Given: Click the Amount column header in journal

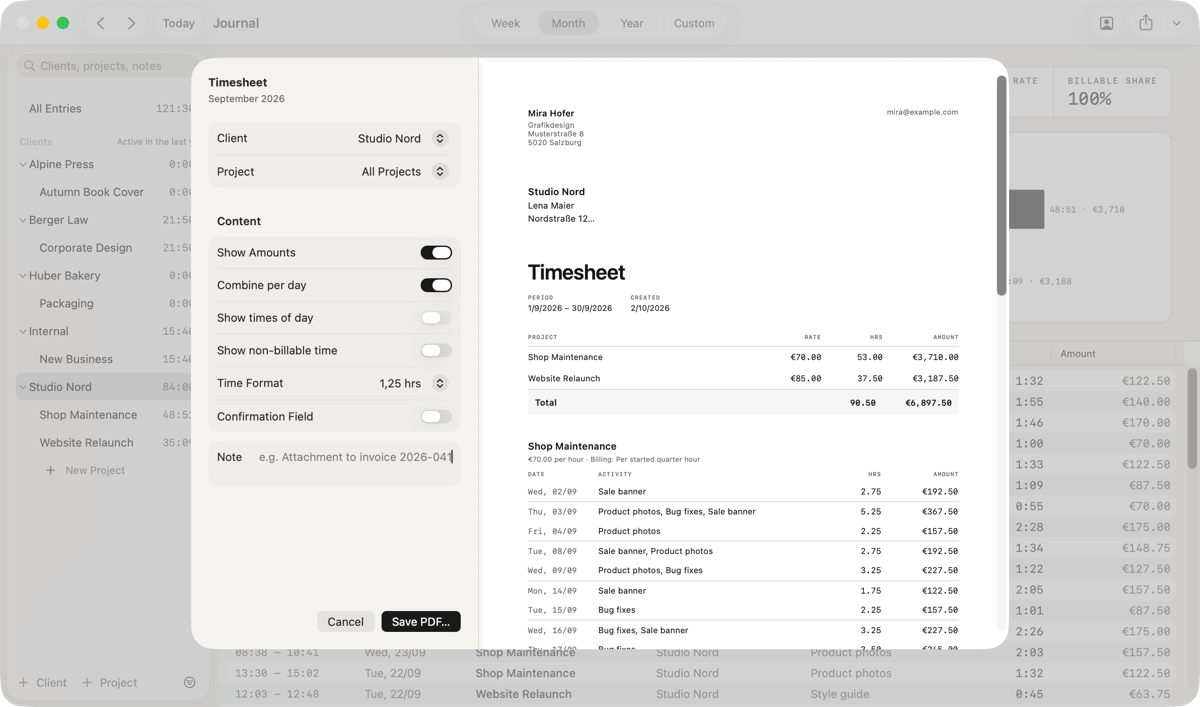Looking at the screenshot, I should (x=1078, y=354).
